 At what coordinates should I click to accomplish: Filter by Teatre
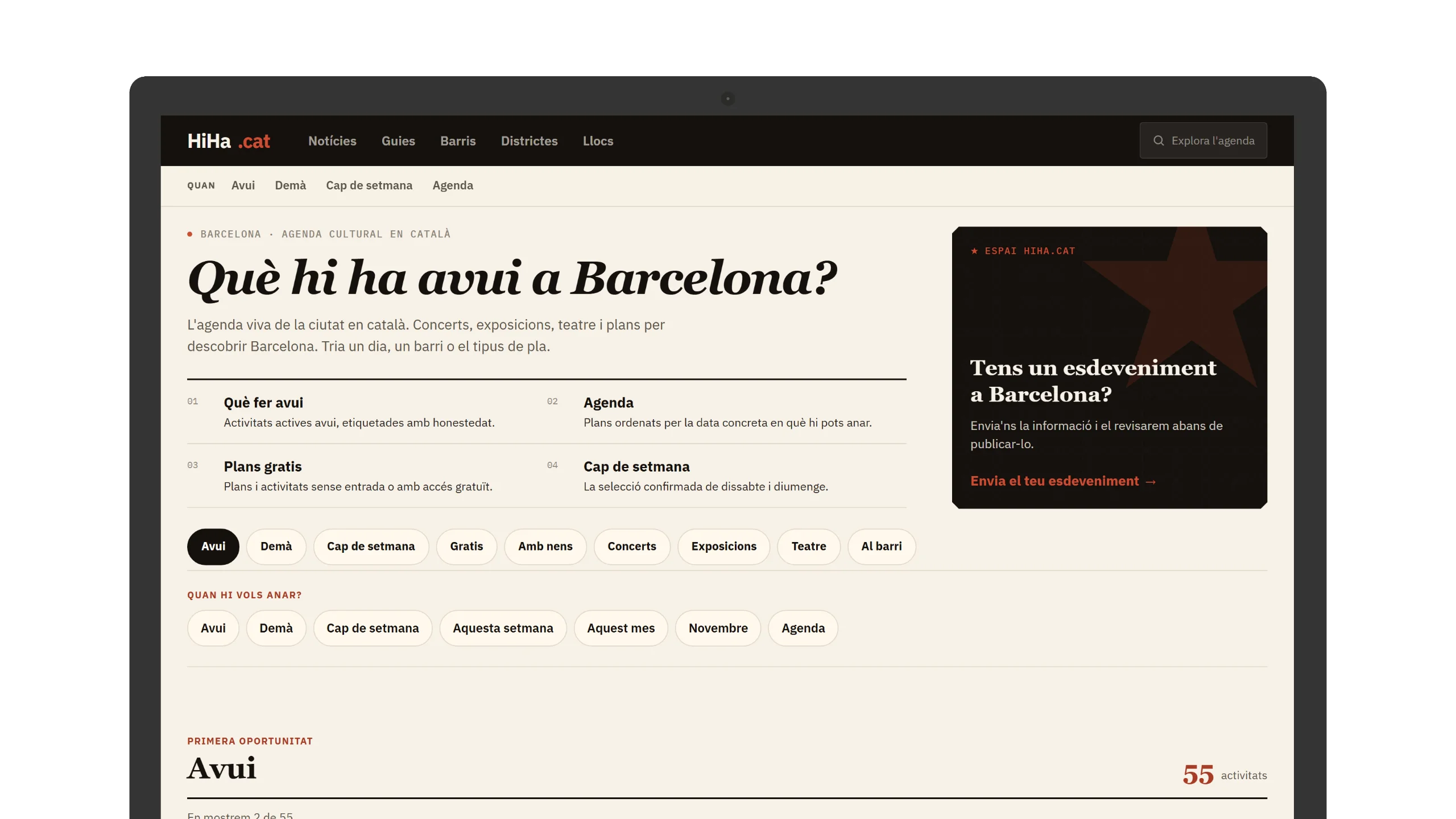pyautogui.click(x=809, y=547)
